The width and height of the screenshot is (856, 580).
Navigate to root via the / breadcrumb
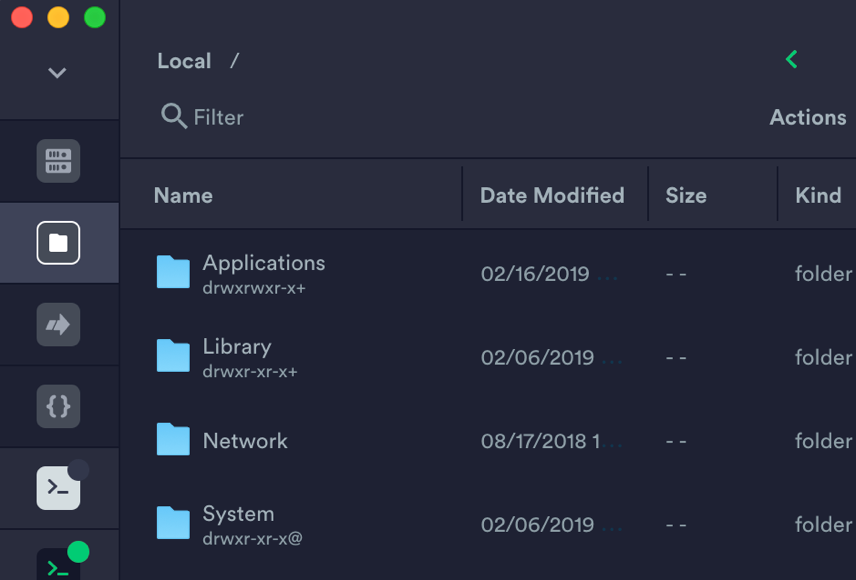tap(233, 60)
